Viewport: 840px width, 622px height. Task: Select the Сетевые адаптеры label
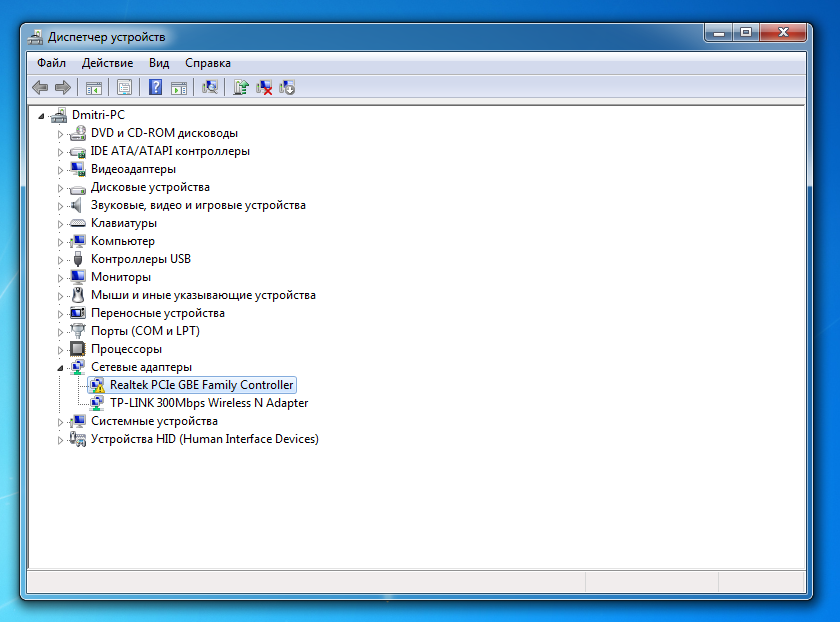pyautogui.click(x=141, y=367)
